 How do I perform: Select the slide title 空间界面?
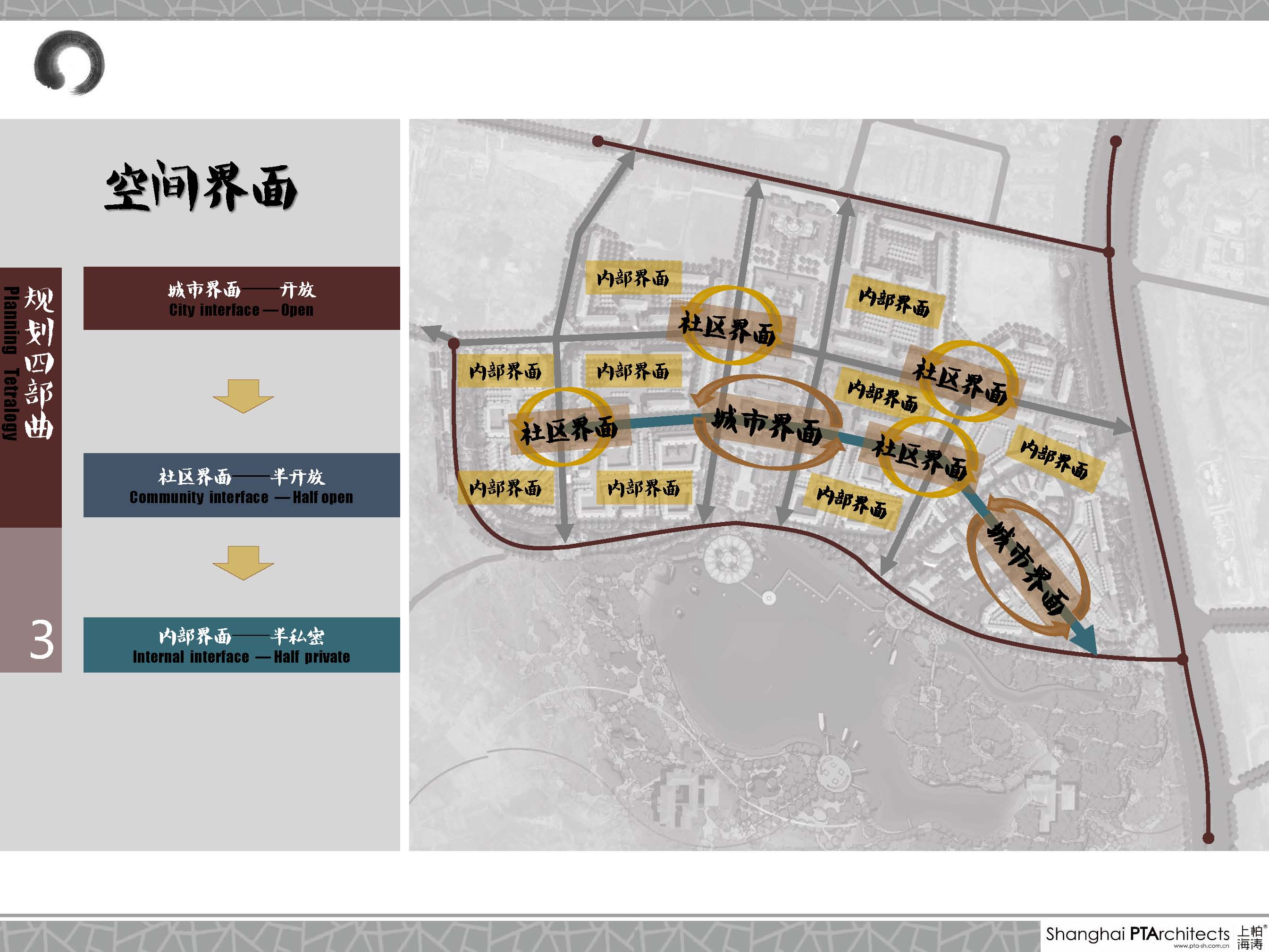coord(201,186)
